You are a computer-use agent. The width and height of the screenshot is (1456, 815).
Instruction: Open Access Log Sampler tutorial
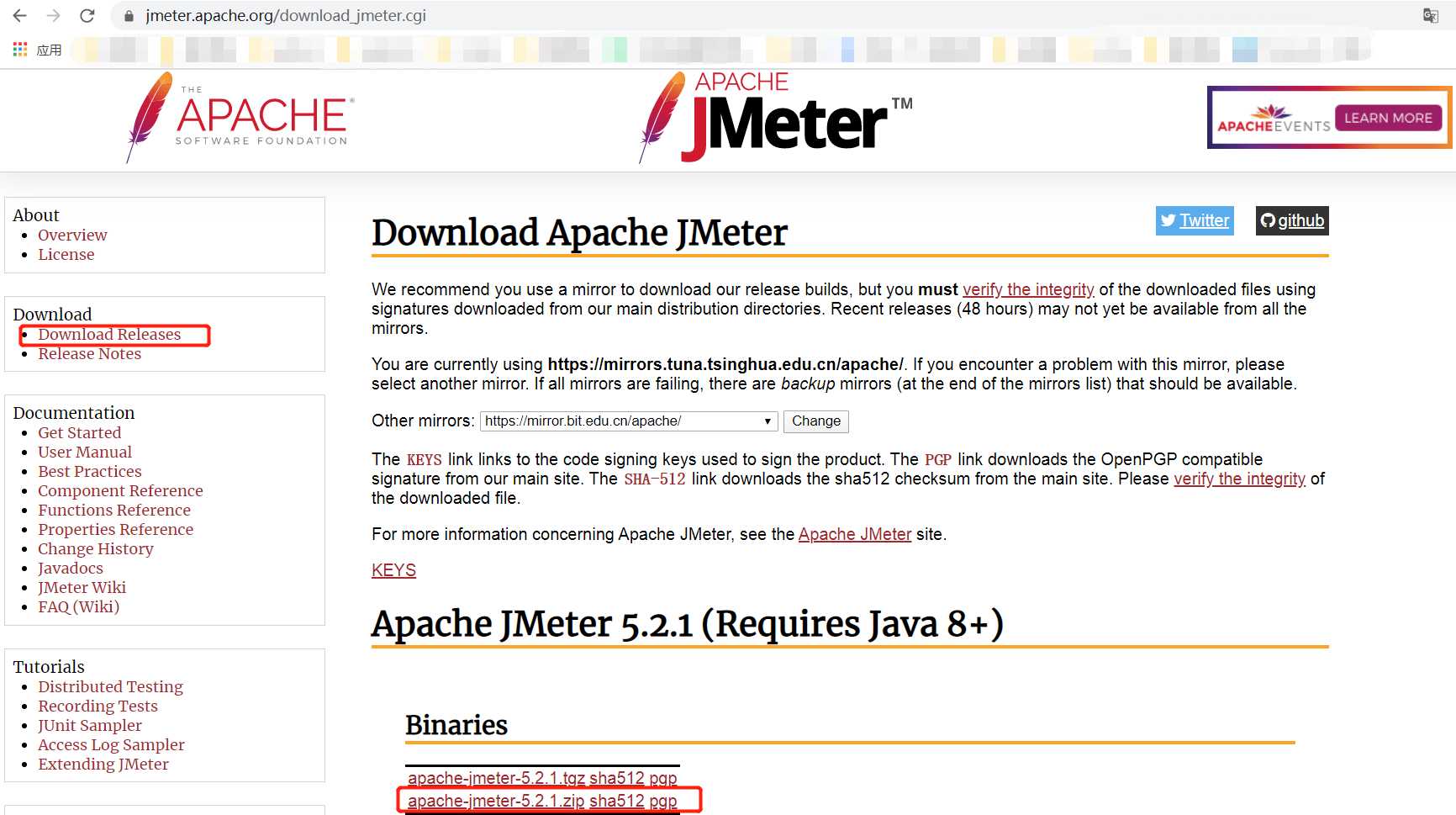point(111,744)
